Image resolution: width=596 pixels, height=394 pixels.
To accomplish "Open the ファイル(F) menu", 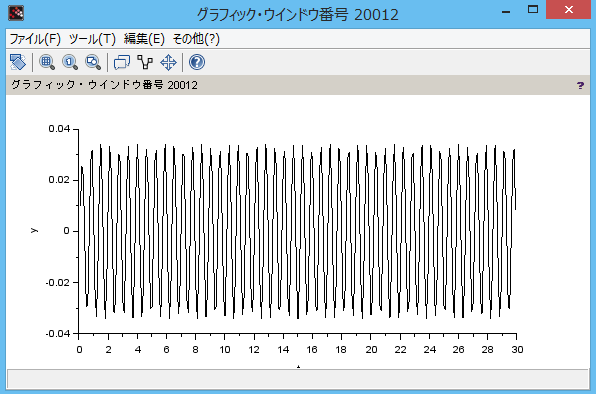I will [35, 39].
